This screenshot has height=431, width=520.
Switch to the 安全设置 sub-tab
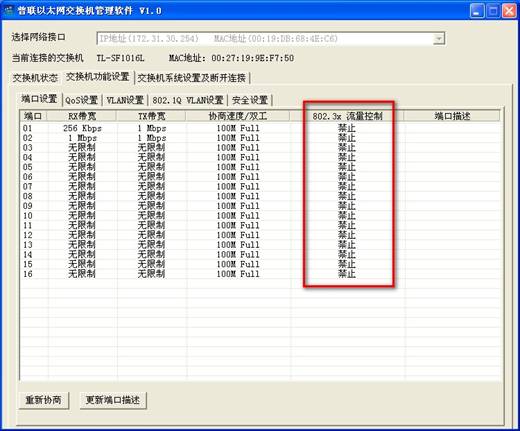[x=250, y=100]
